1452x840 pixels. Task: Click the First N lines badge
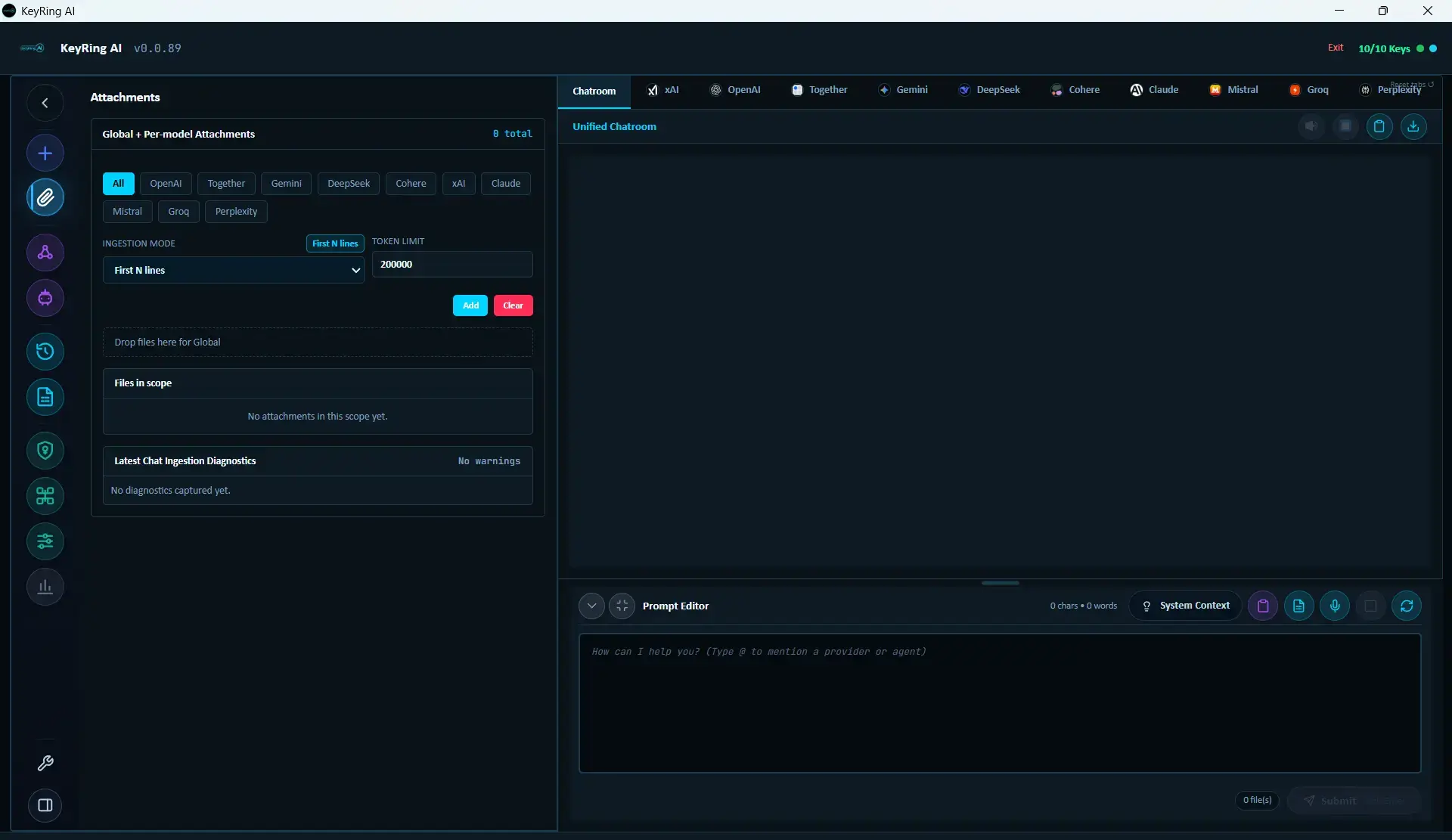click(335, 243)
